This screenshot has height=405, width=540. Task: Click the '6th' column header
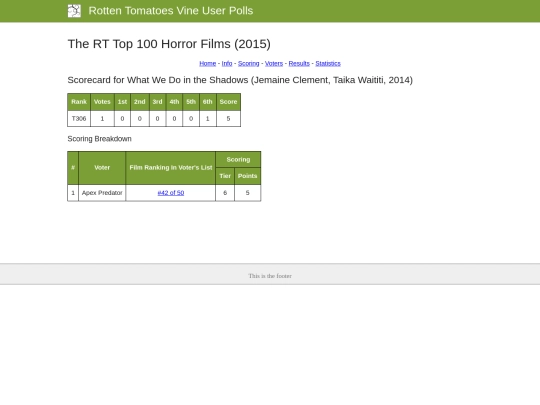pyautogui.click(x=208, y=102)
